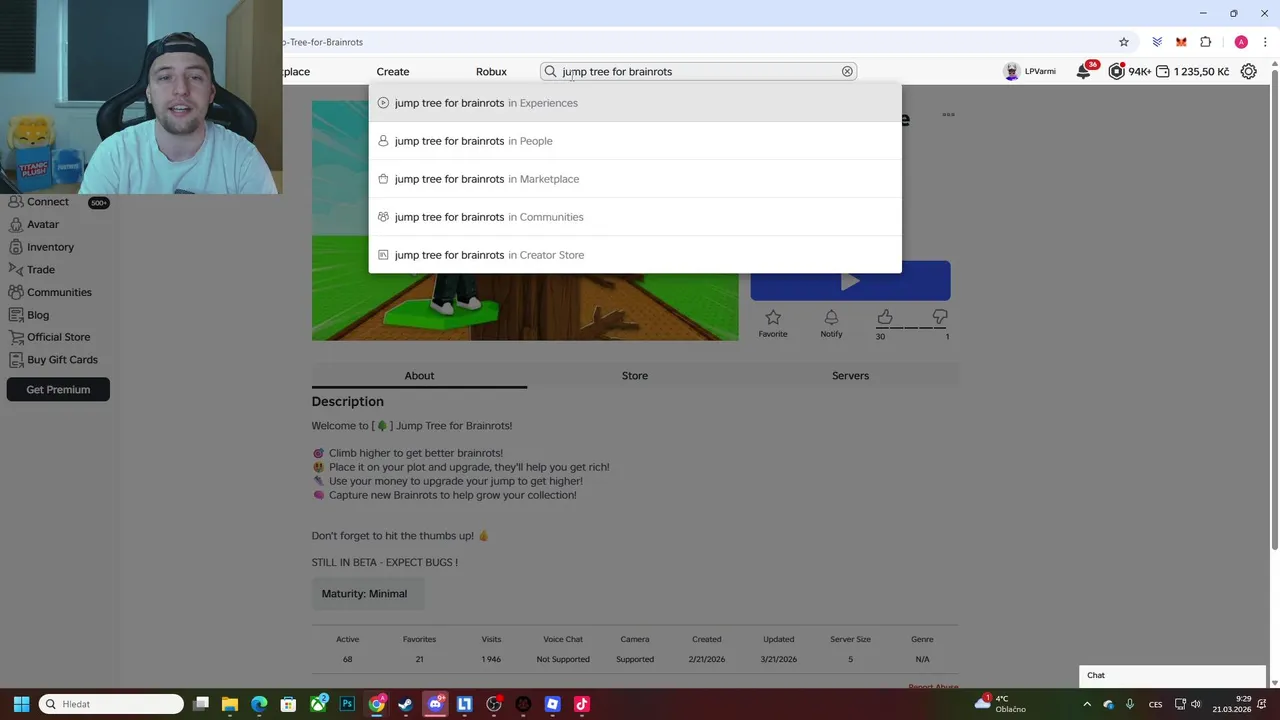Show hidden system tray icons
This screenshot has height=720, width=1280.
coord(1087,704)
